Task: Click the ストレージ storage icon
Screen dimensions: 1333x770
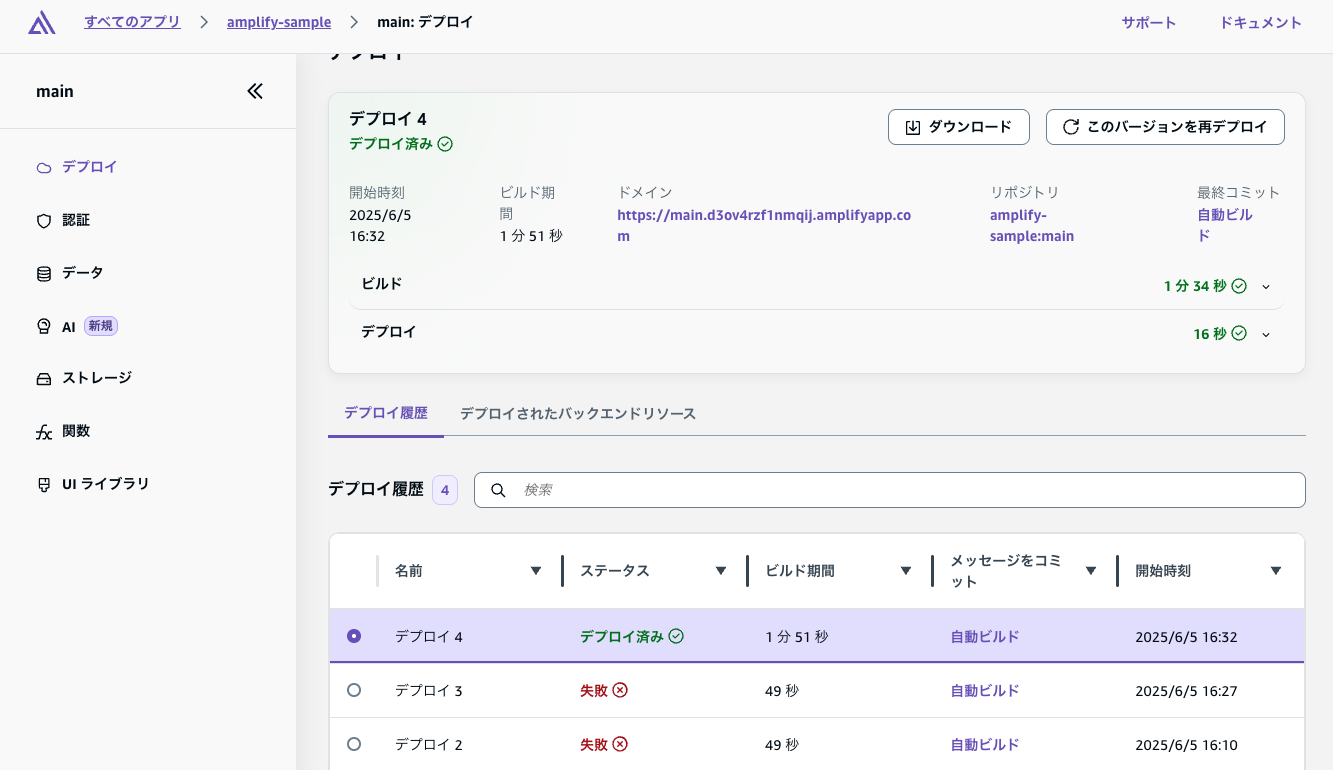Action: click(44, 379)
